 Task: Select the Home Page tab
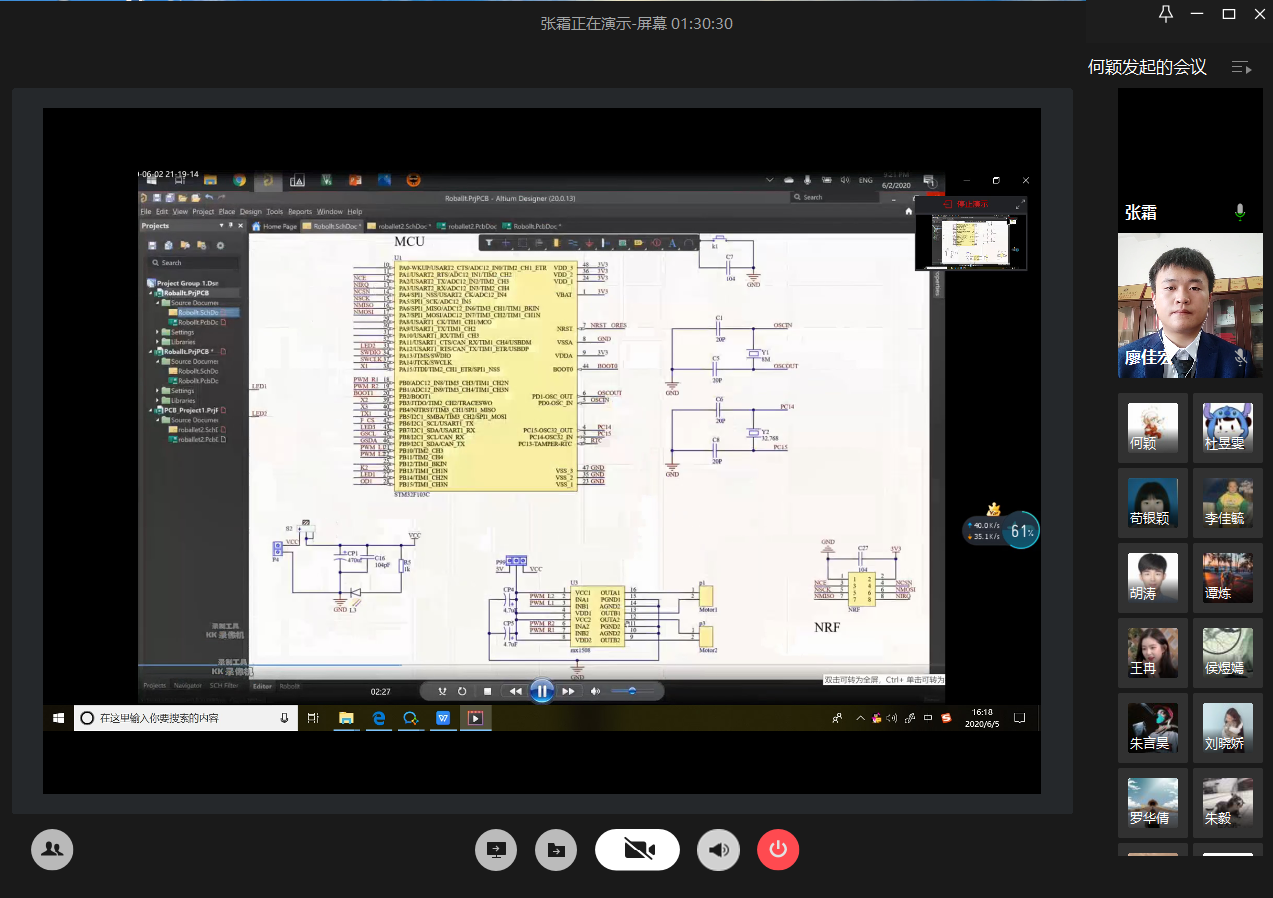279,227
